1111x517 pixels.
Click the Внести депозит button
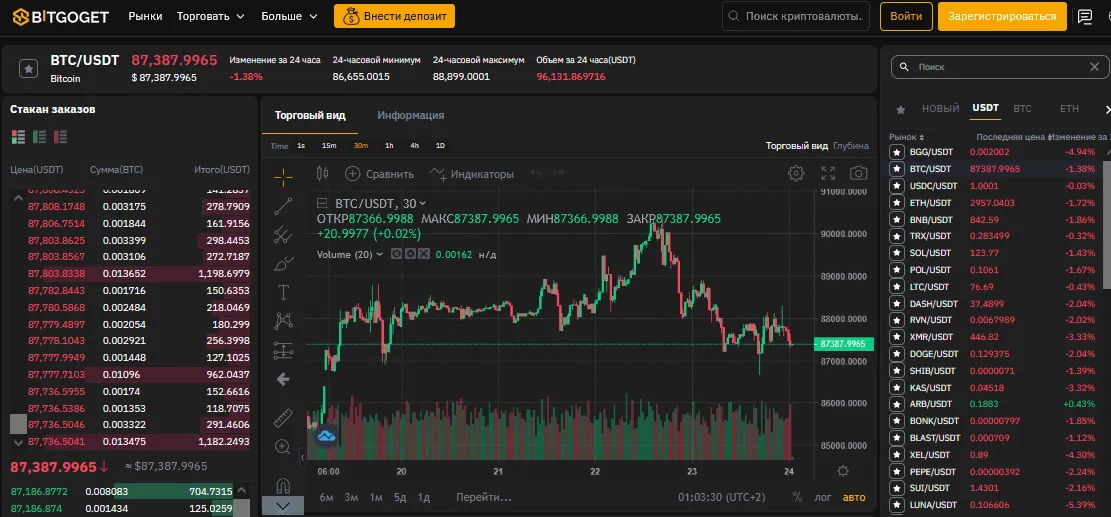coord(395,16)
